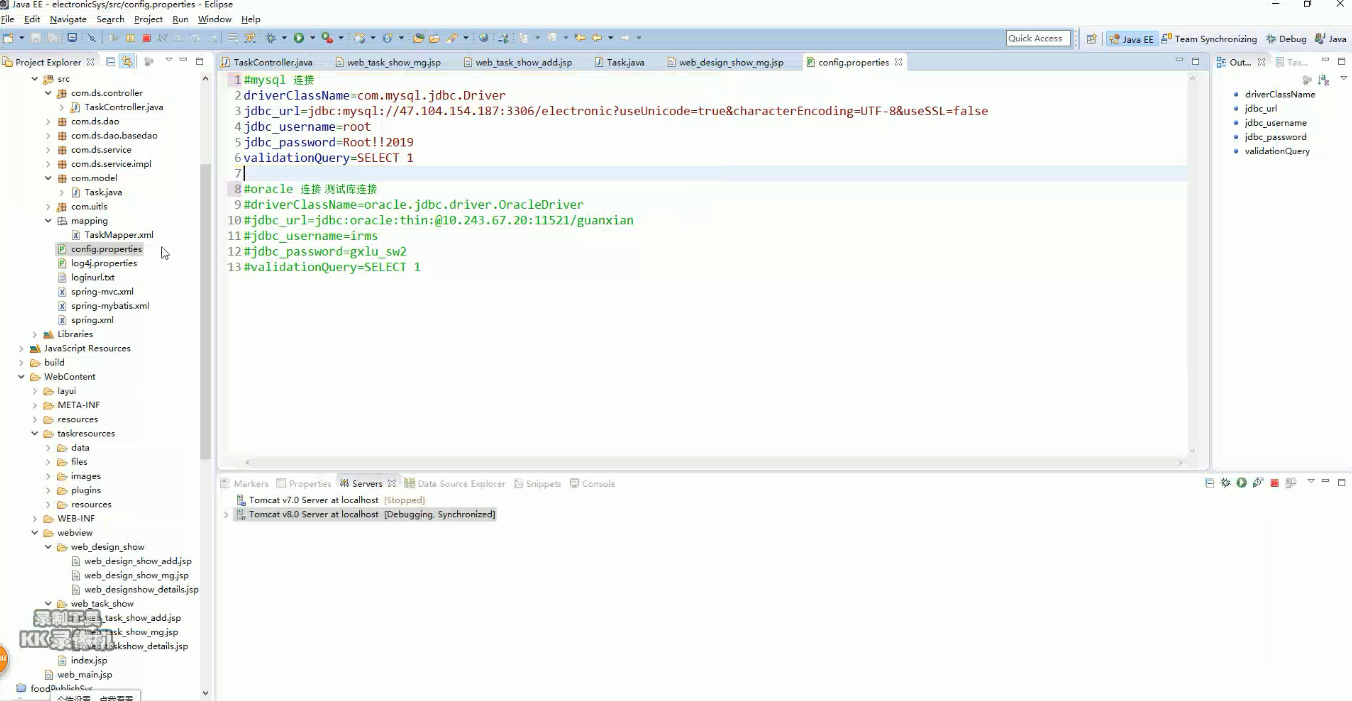
Task: Open the Project Explorer view menu arrow
Action: [168, 61]
